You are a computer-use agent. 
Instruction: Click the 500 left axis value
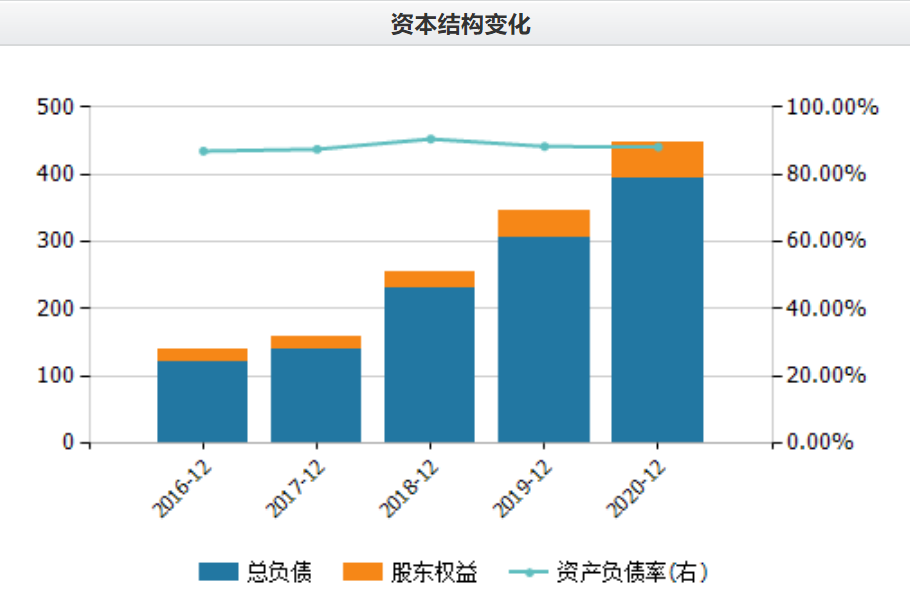tap(56, 107)
